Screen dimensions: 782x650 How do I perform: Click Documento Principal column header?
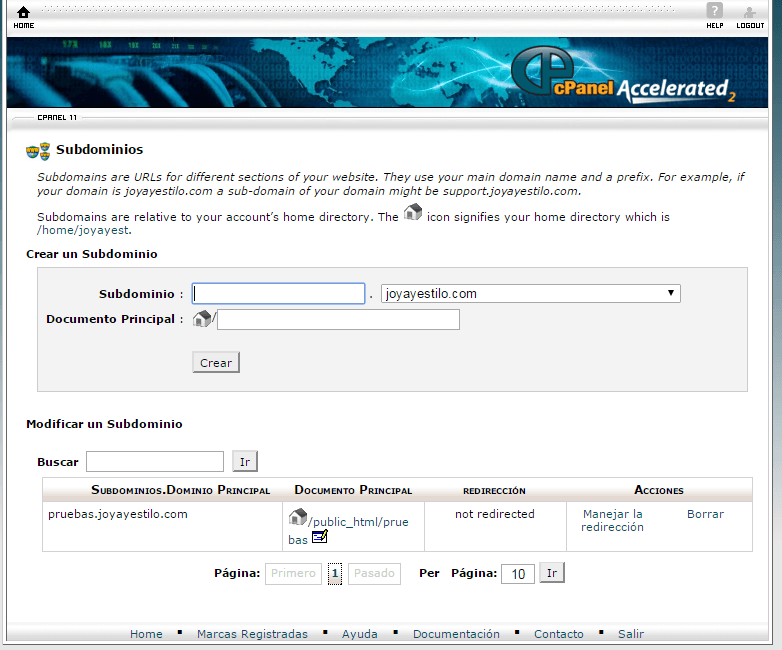pyautogui.click(x=353, y=490)
